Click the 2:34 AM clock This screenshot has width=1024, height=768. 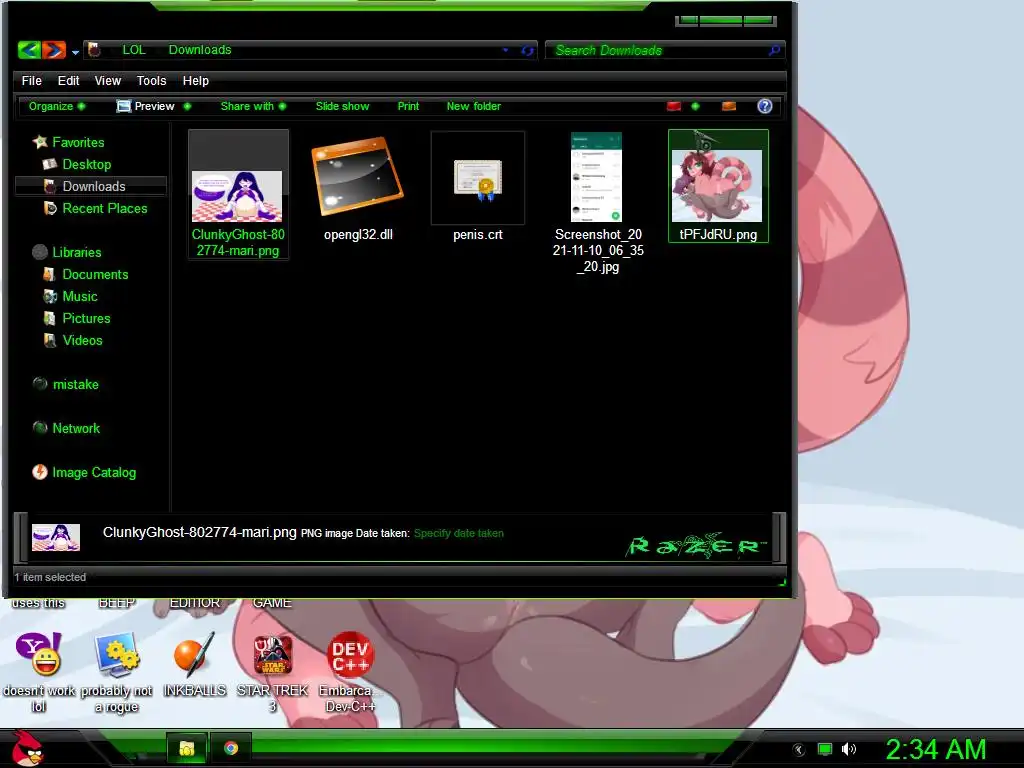tap(935, 749)
